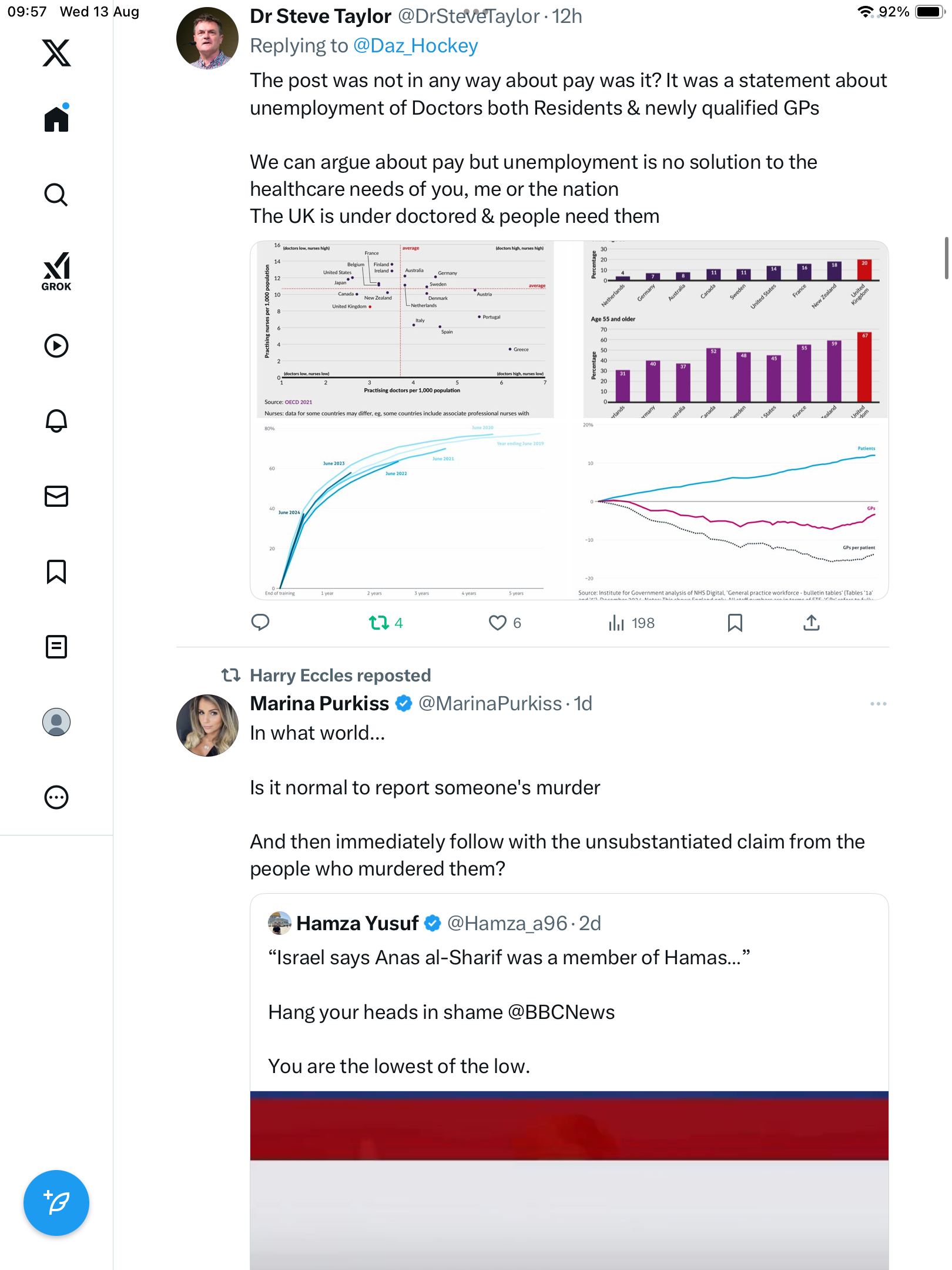The image size is (952, 1270).
Task: Share Dr Steve Taylor's post
Action: point(811,623)
